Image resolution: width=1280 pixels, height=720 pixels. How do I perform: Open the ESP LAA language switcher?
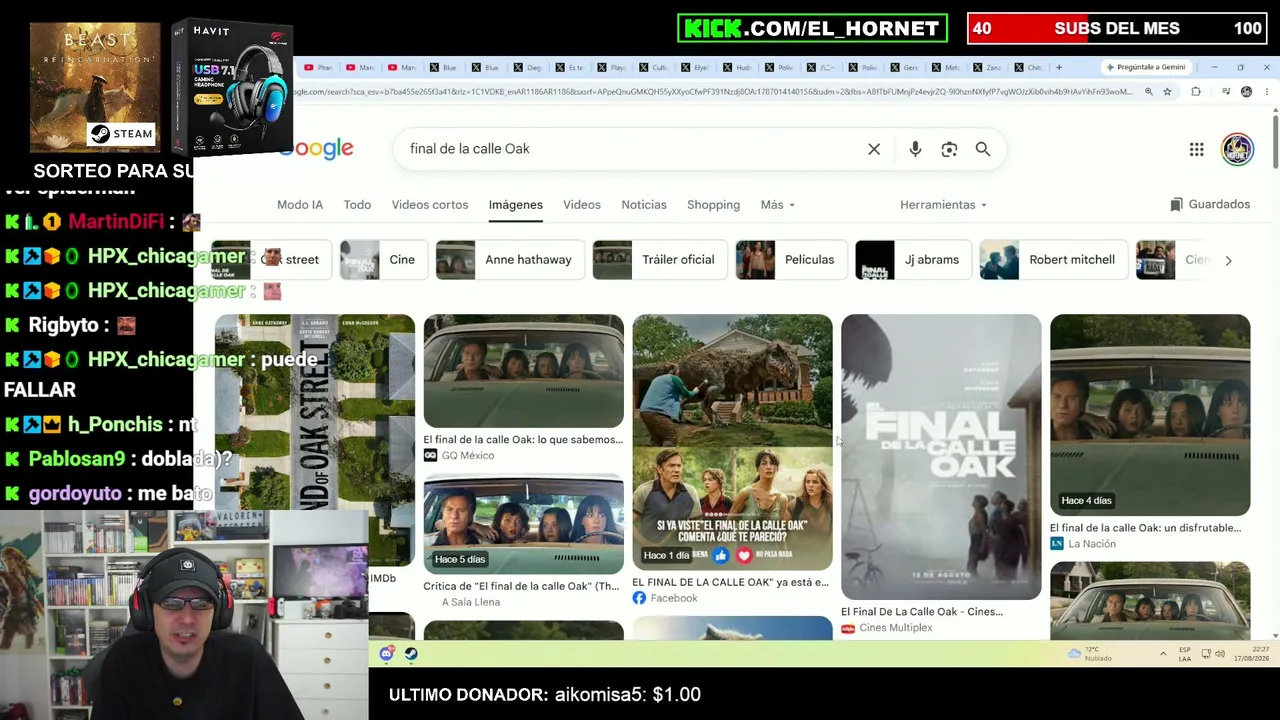1187,654
